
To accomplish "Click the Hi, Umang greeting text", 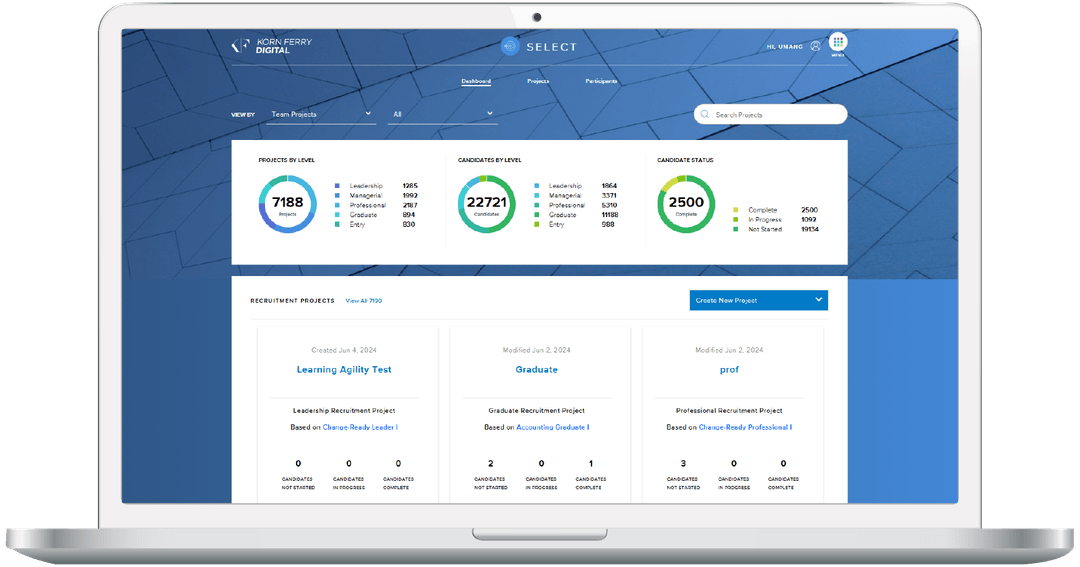I will coord(785,47).
